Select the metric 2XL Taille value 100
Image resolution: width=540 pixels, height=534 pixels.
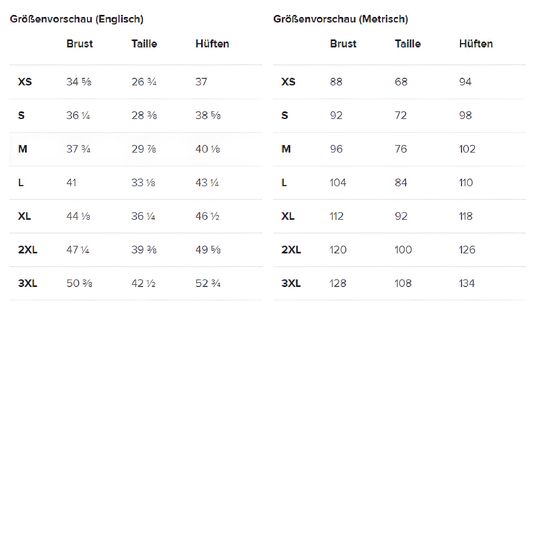click(403, 250)
